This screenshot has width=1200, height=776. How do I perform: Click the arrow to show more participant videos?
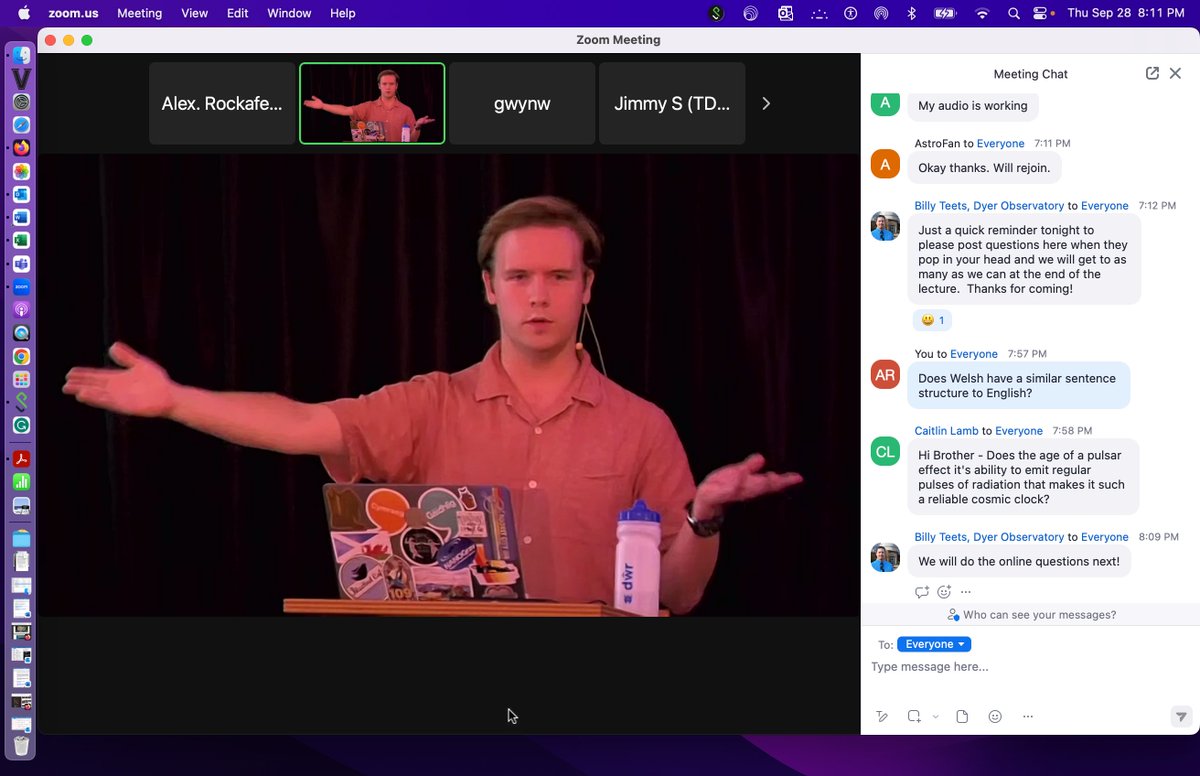coord(766,103)
